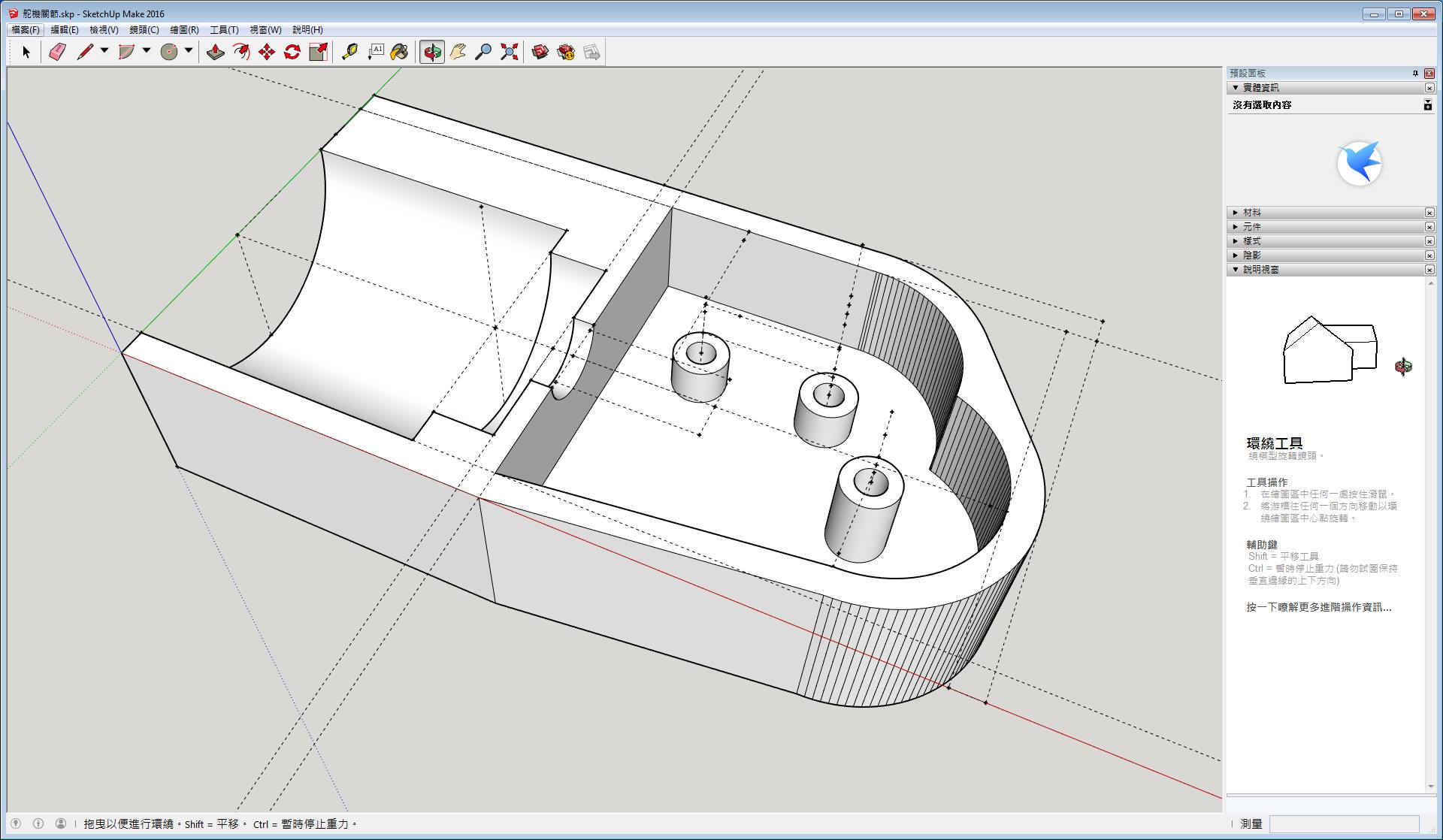Click the 測量 measurements input box
The image size is (1443, 840).
click(x=1344, y=823)
